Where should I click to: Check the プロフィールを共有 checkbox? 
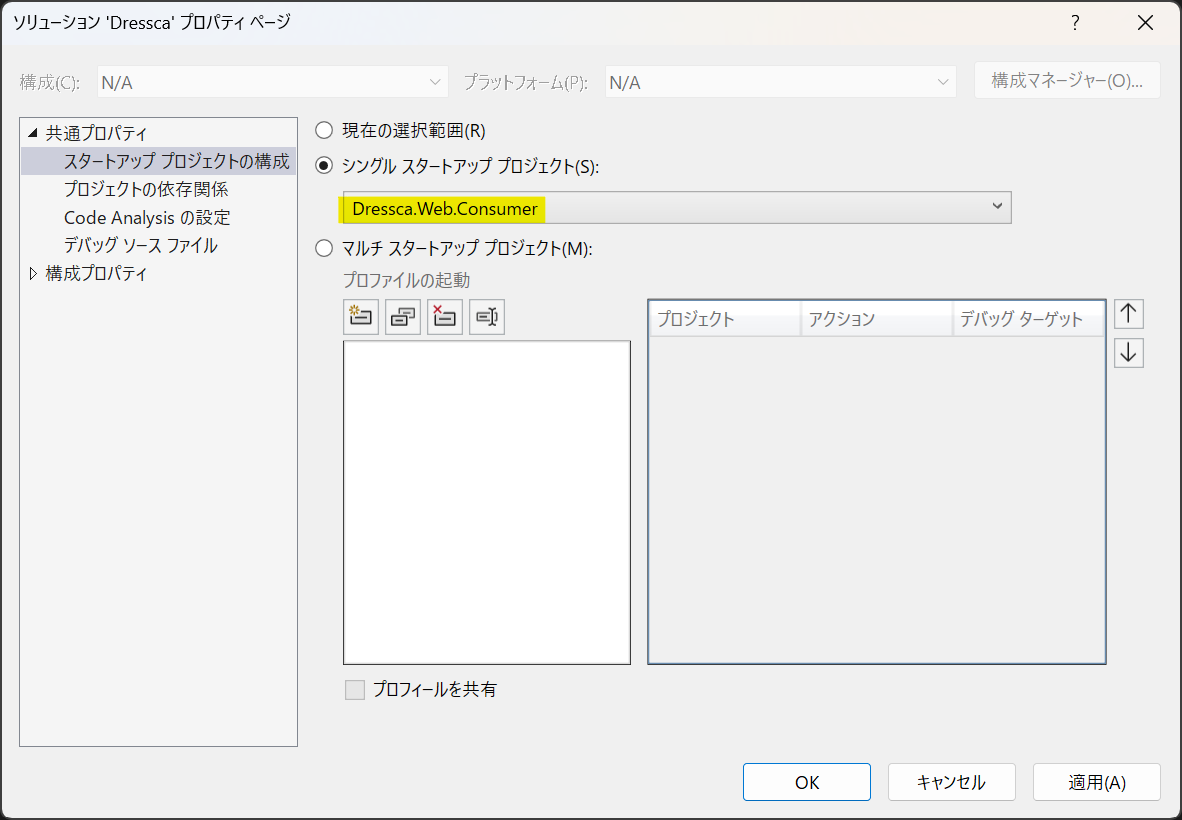coord(354,689)
